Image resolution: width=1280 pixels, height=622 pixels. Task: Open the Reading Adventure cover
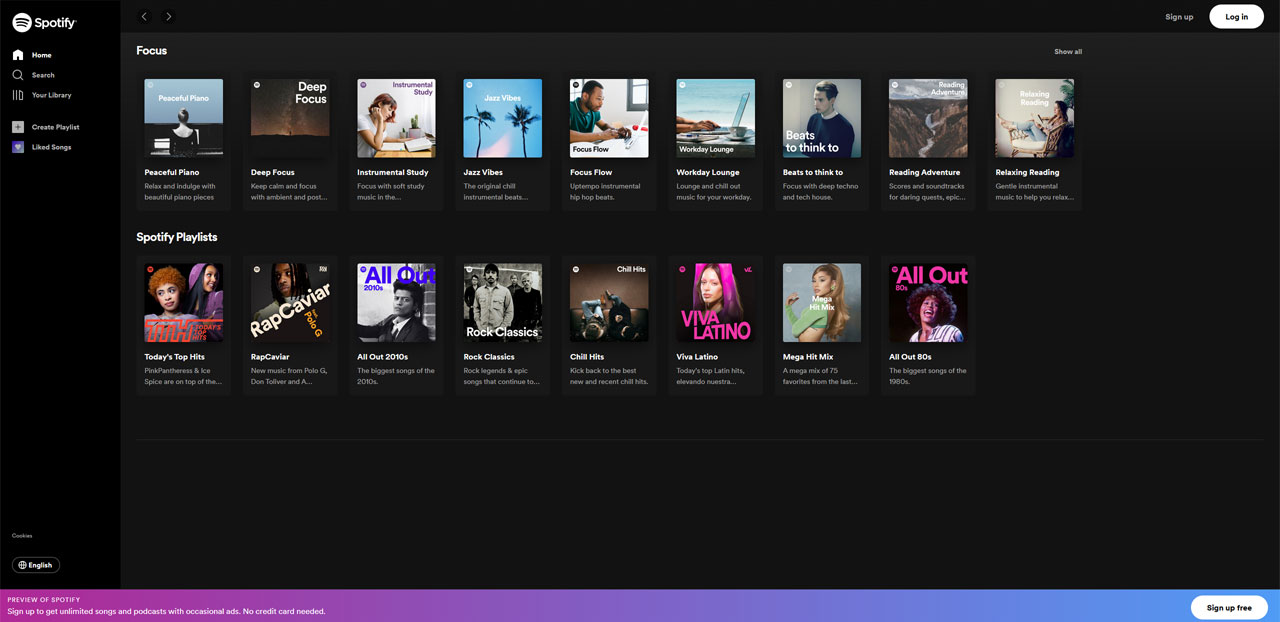pyautogui.click(x=928, y=118)
